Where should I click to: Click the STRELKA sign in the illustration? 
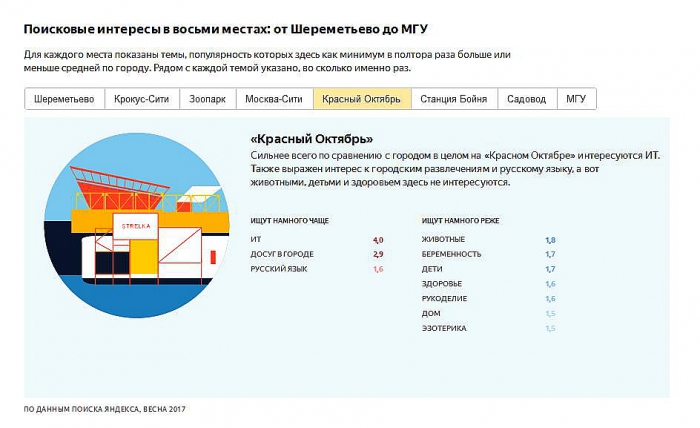136,226
